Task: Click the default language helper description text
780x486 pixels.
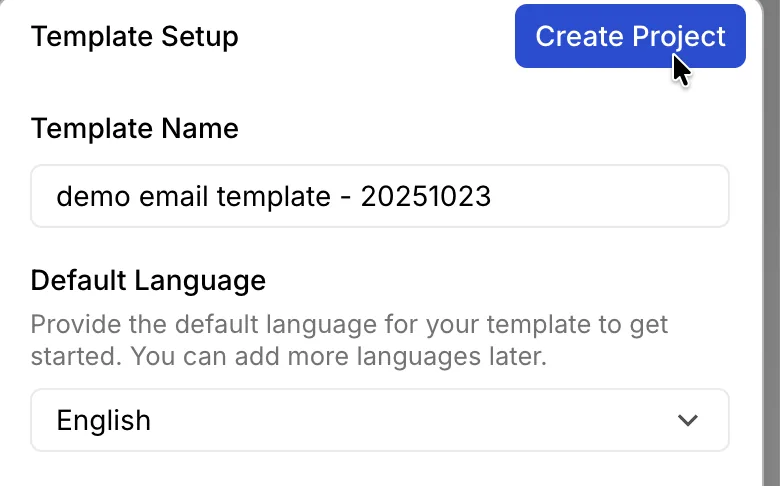Action: [349, 340]
